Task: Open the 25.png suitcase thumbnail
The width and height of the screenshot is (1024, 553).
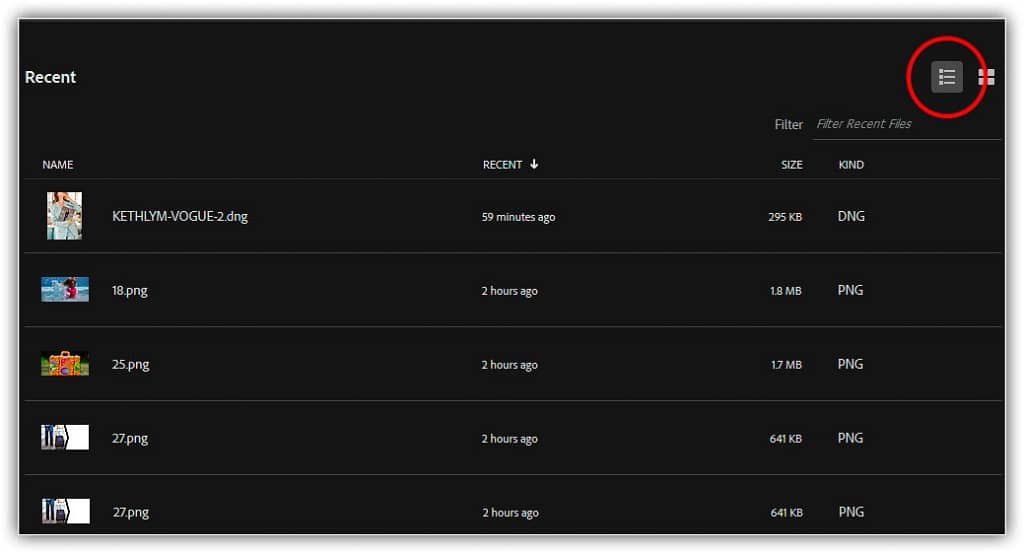Action: click(x=65, y=364)
